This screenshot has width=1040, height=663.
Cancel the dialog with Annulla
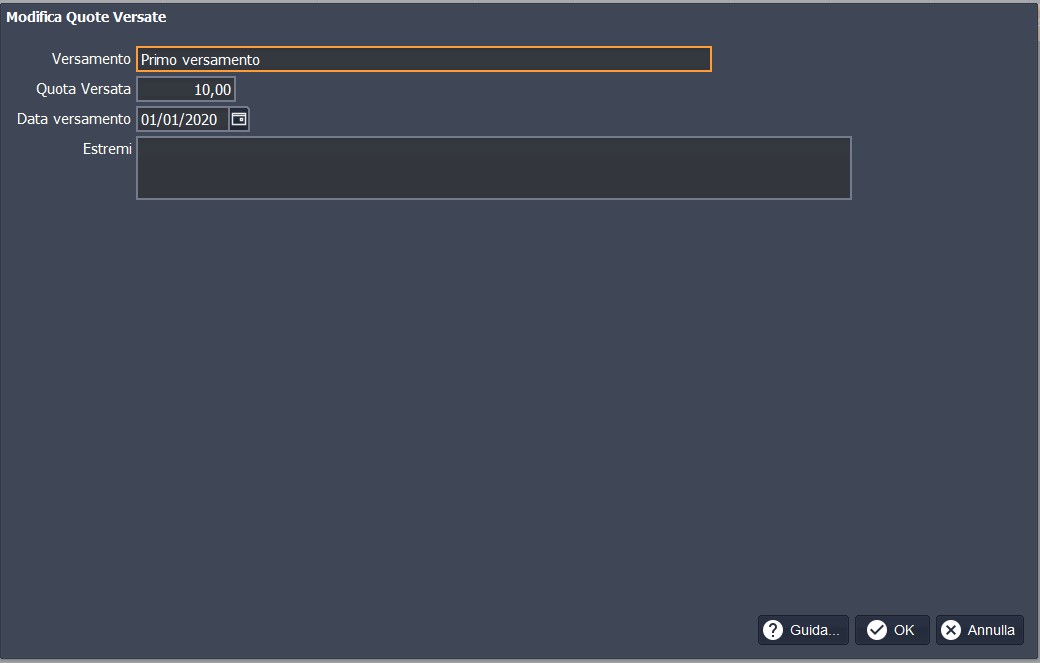tap(980, 630)
